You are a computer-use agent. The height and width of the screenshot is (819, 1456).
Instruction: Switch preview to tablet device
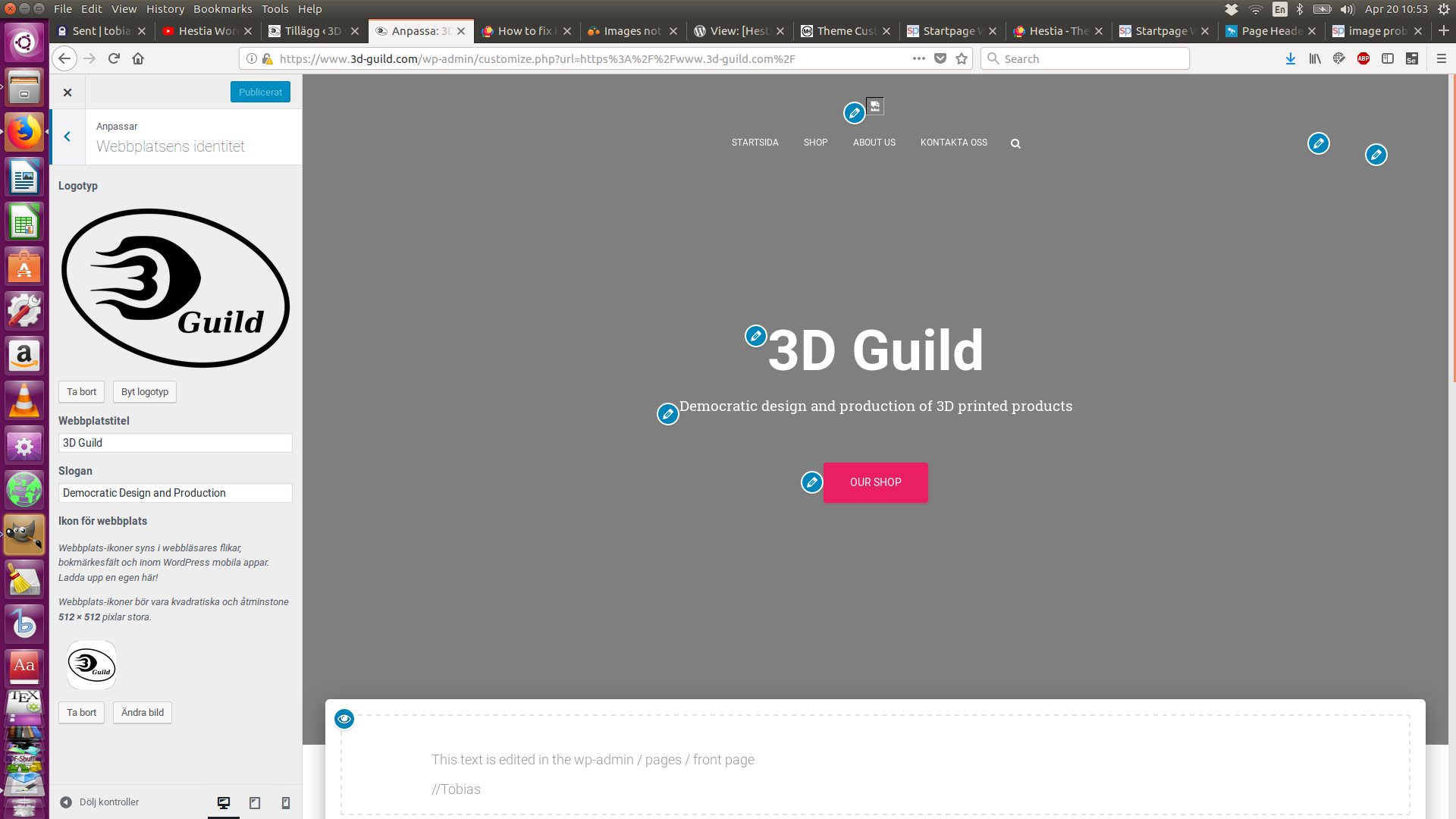point(255,803)
